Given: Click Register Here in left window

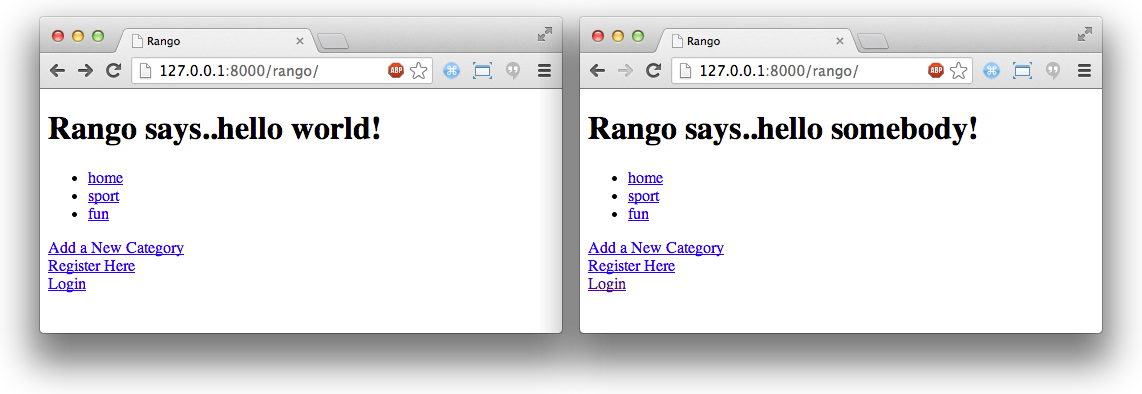Looking at the screenshot, I should point(92,266).
